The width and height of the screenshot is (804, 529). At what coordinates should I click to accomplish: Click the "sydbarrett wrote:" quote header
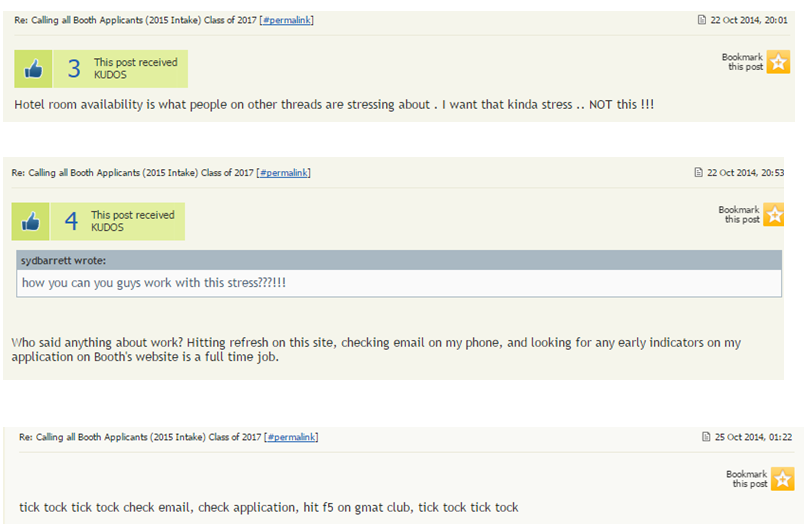[63, 261]
